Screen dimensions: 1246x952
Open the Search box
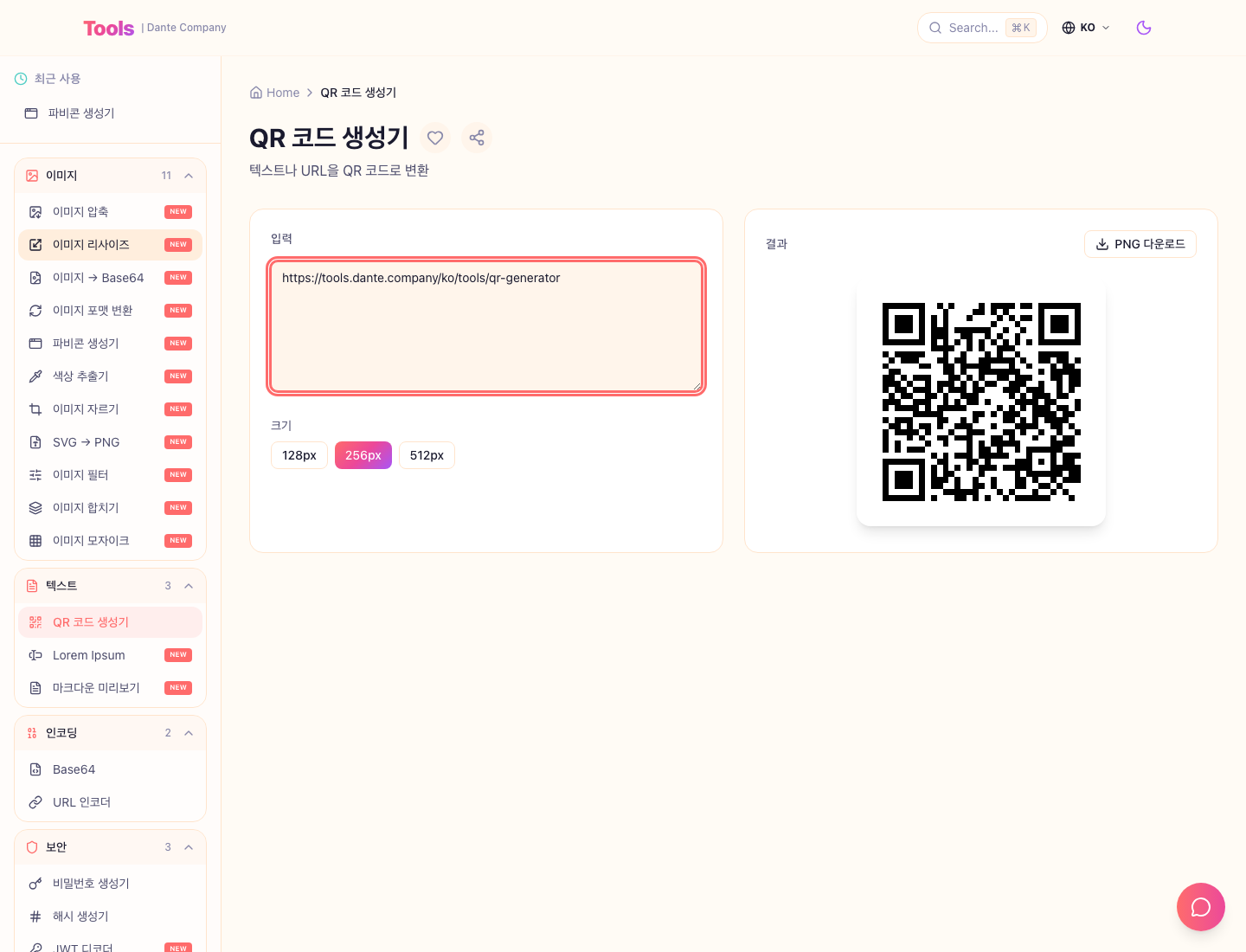tap(982, 28)
